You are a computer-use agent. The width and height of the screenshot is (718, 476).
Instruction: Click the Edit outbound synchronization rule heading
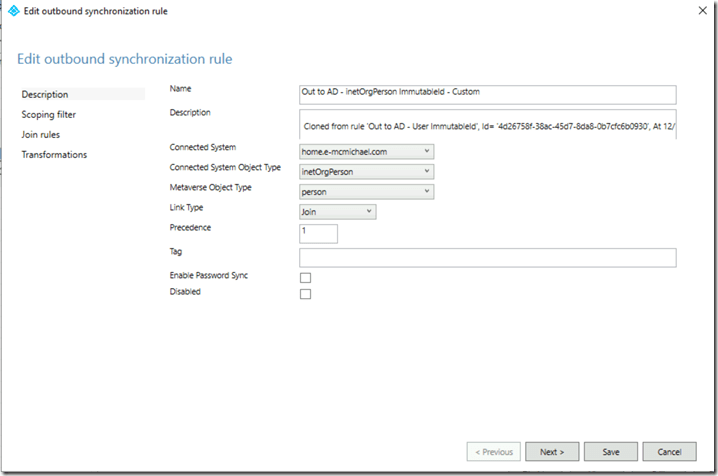pyautogui.click(x=125, y=59)
